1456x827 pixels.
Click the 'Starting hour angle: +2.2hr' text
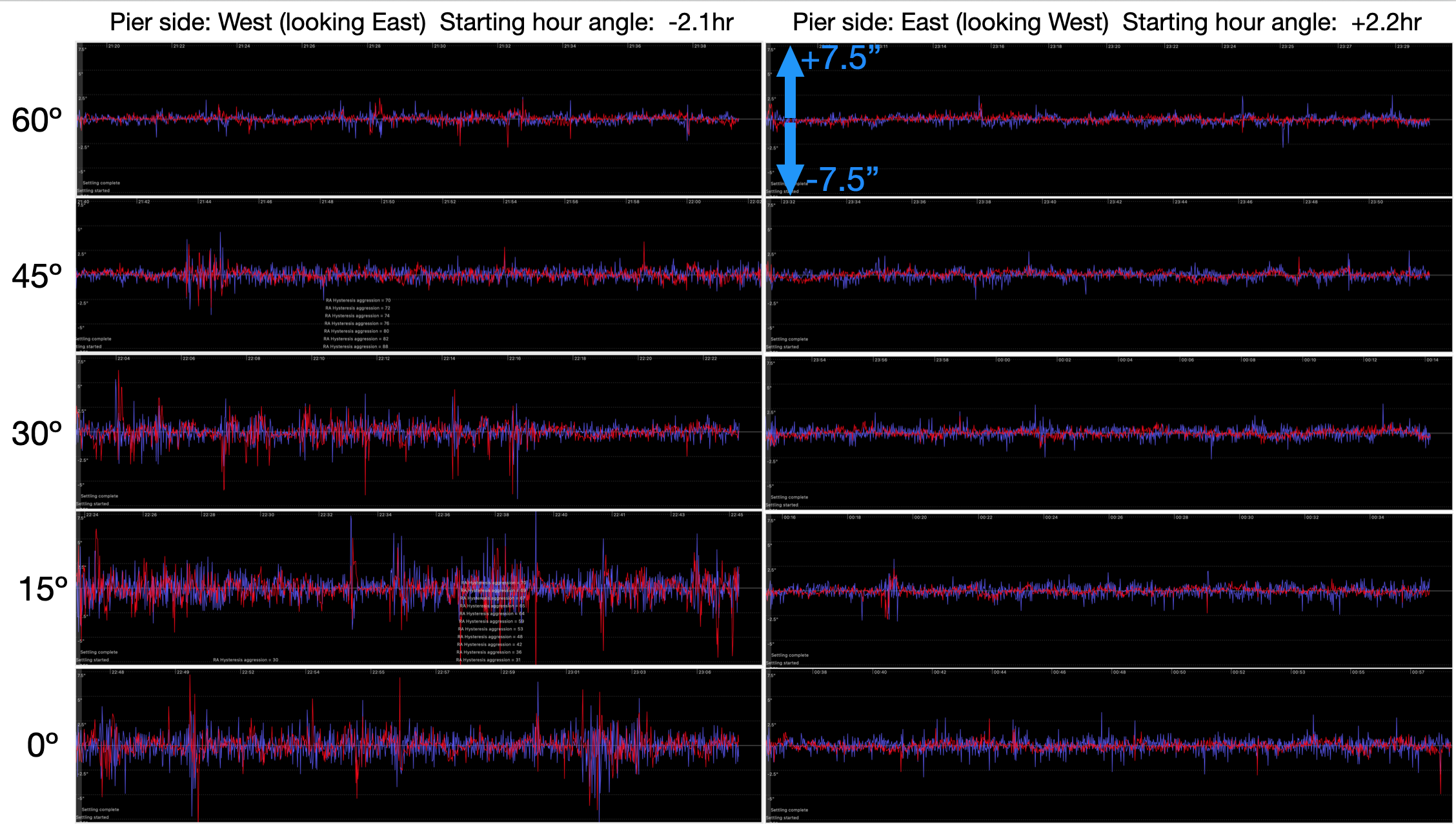click(x=1271, y=23)
